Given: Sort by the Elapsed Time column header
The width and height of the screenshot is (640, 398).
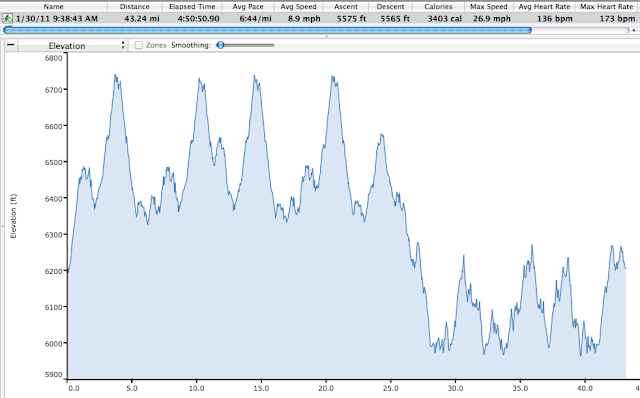Looking at the screenshot, I should point(192,7).
